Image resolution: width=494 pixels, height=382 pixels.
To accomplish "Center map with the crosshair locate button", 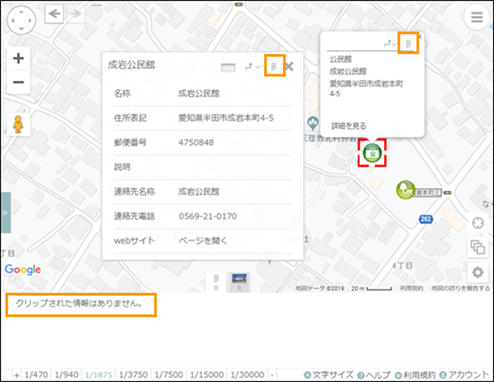I will coord(478,223).
